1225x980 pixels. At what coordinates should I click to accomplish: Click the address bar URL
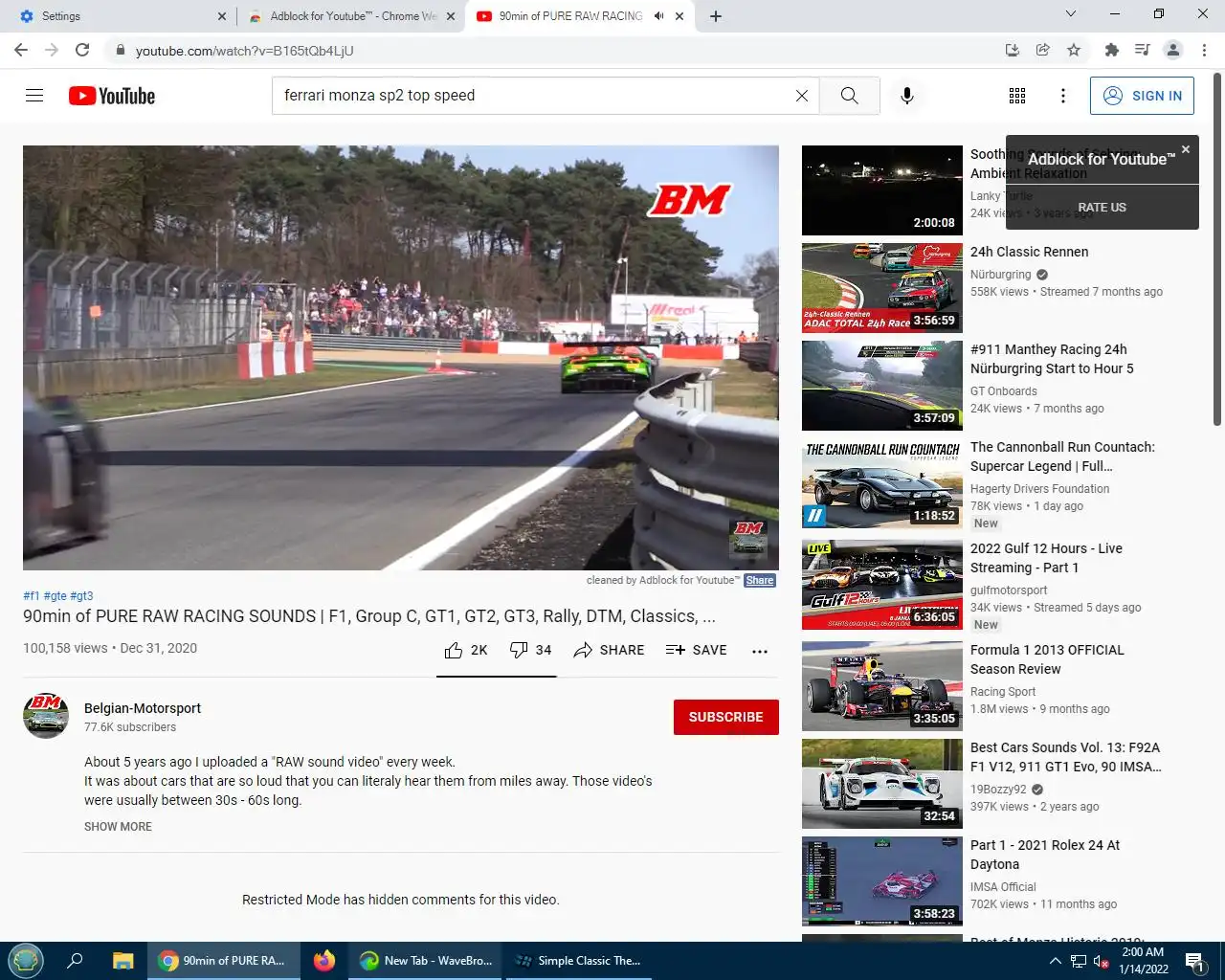(244, 51)
